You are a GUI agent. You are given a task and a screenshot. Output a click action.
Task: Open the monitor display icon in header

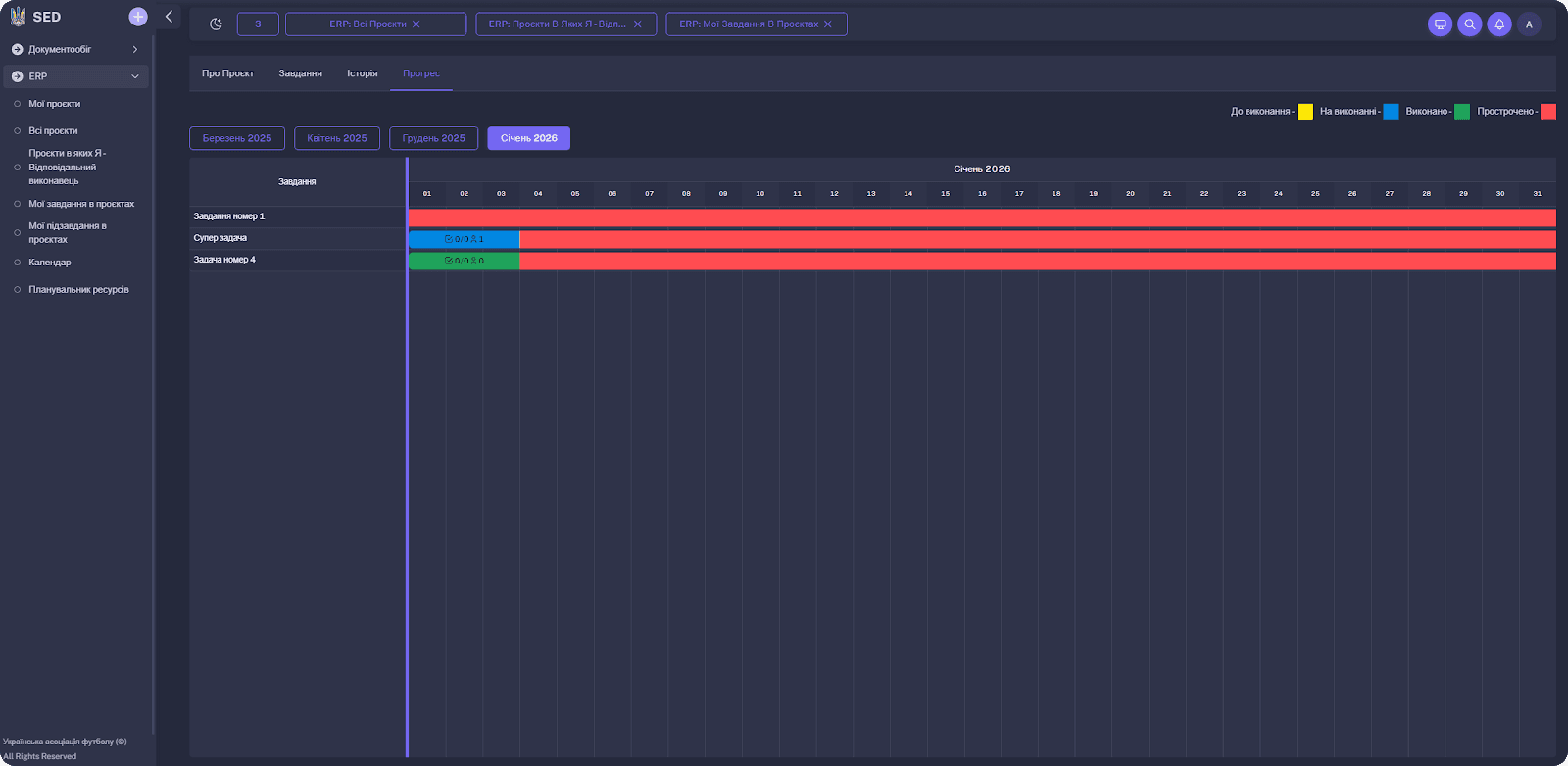click(1440, 24)
